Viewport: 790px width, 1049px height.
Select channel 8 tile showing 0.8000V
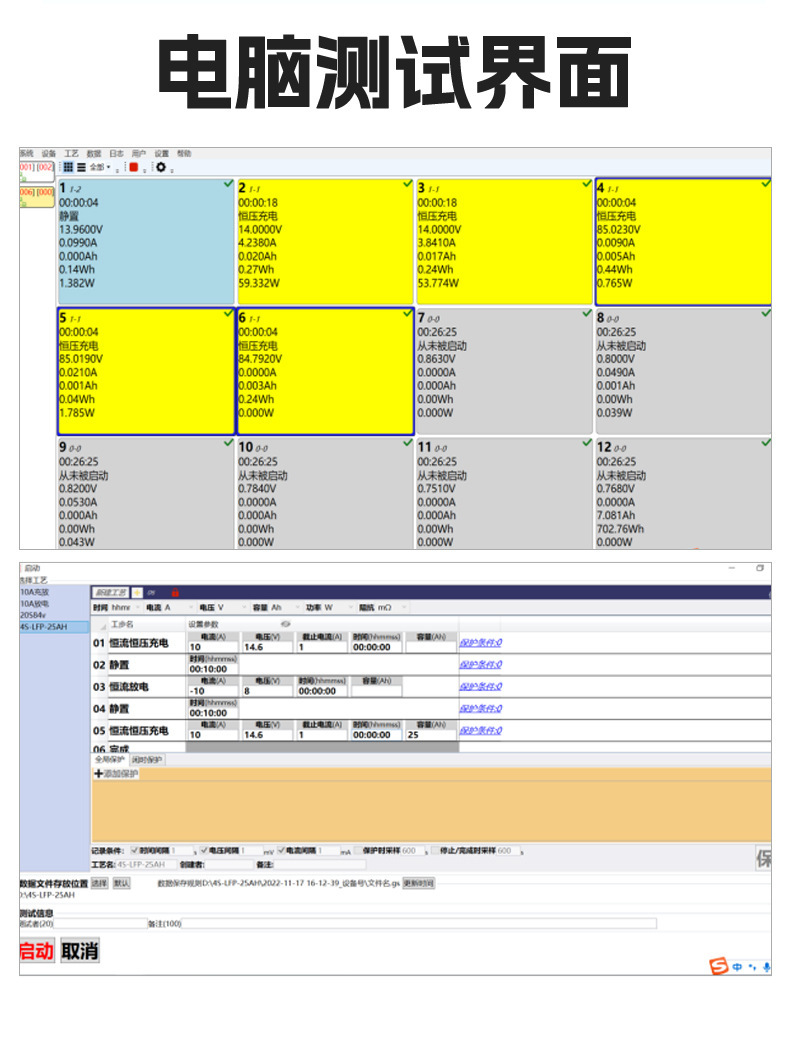683,371
